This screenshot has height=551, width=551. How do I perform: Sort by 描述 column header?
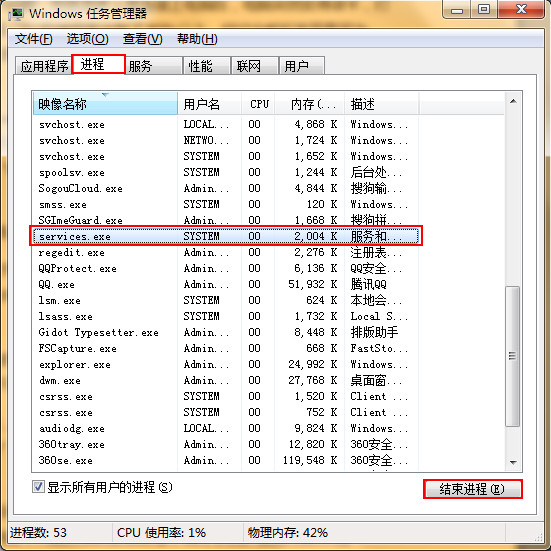[x=382, y=104]
